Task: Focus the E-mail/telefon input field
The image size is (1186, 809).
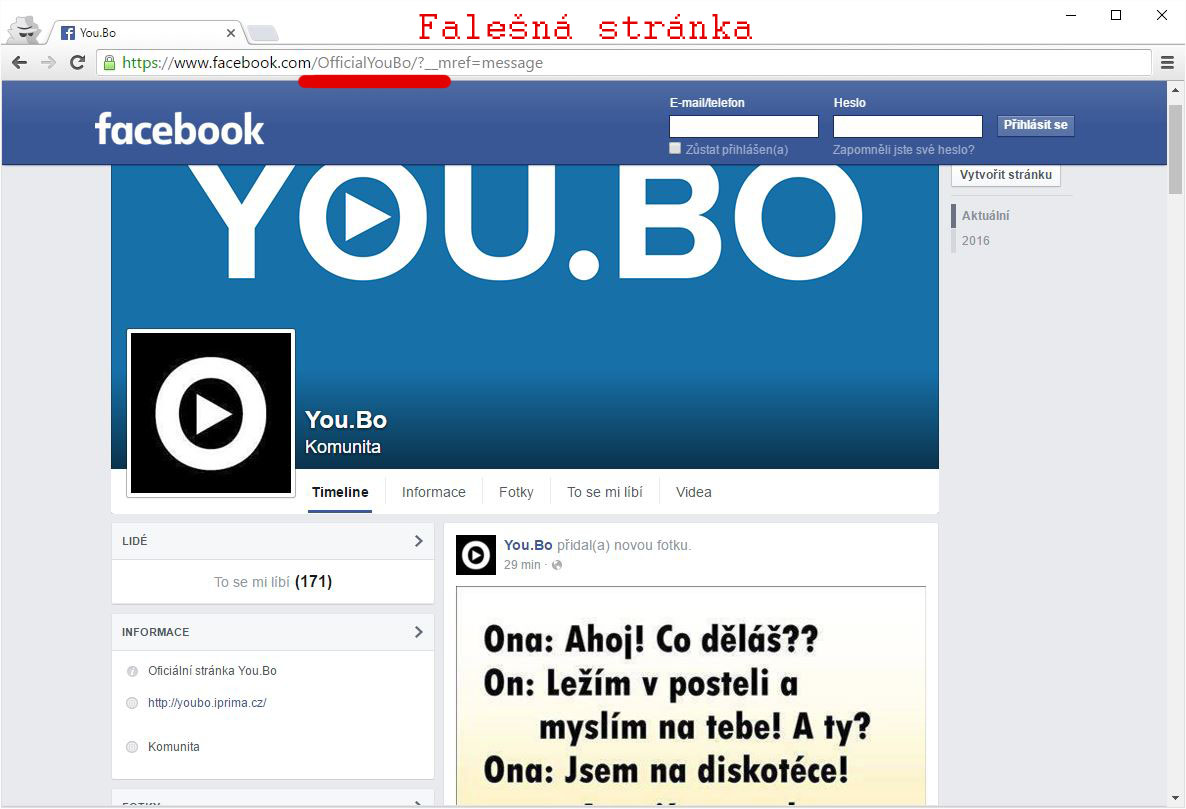Action: [x=744, y=126]
